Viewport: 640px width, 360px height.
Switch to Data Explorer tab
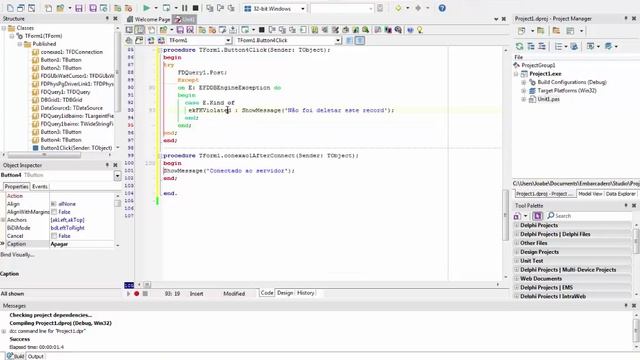click(620, 194)
